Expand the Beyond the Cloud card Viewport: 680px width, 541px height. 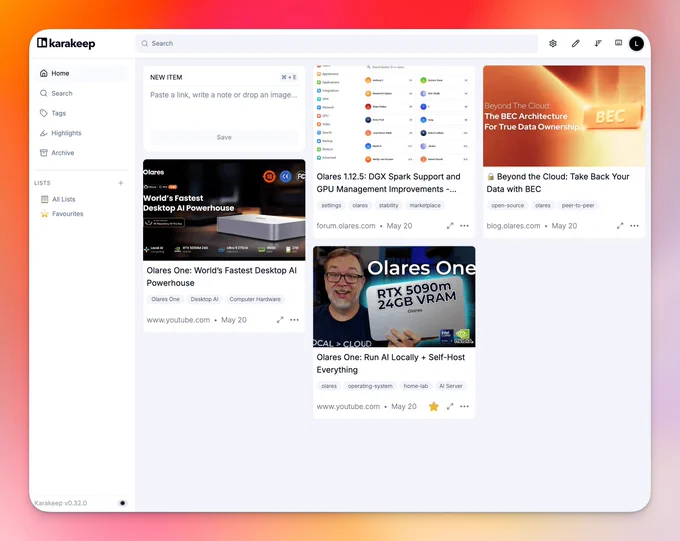pos(620,226)
